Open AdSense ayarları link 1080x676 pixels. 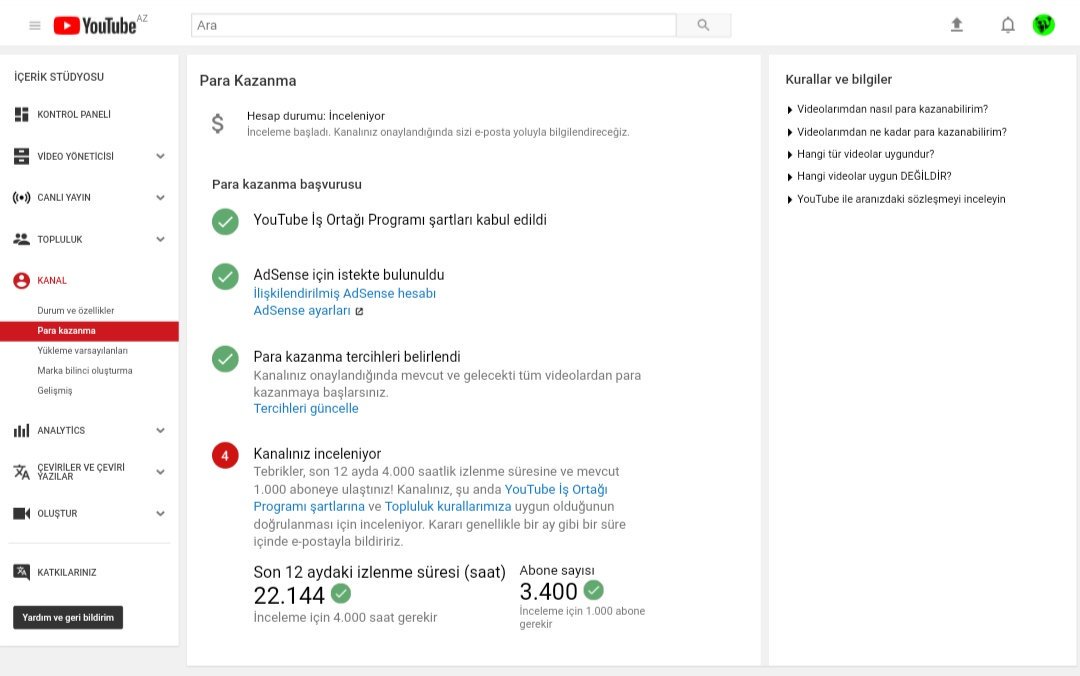coord(302,311)
